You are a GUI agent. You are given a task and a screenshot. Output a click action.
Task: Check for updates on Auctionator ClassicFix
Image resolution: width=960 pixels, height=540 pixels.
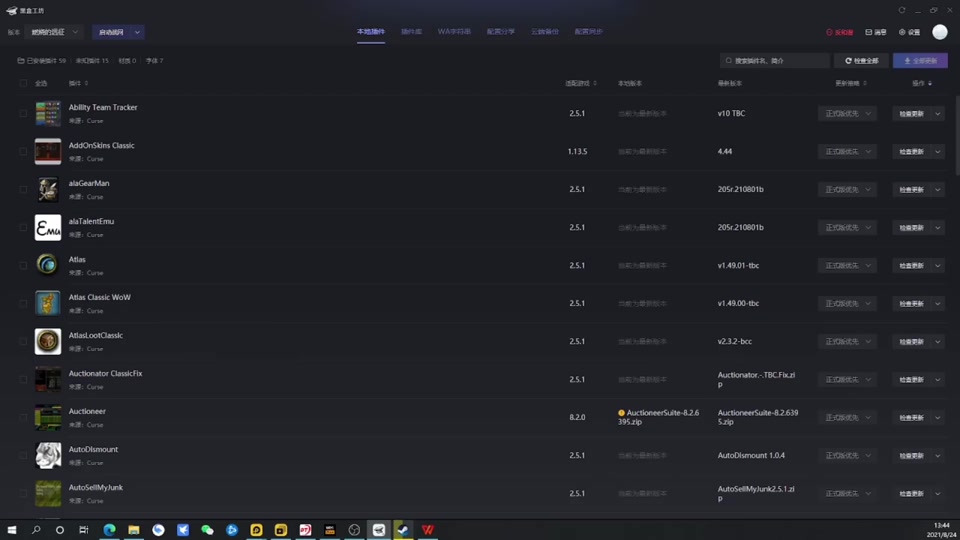tap(911, 379)
